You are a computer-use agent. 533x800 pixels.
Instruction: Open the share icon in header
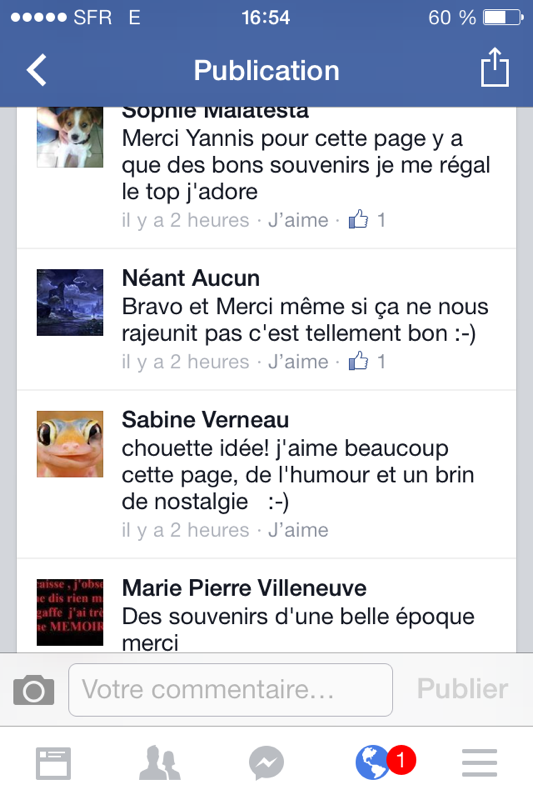[x=495, y=67]
